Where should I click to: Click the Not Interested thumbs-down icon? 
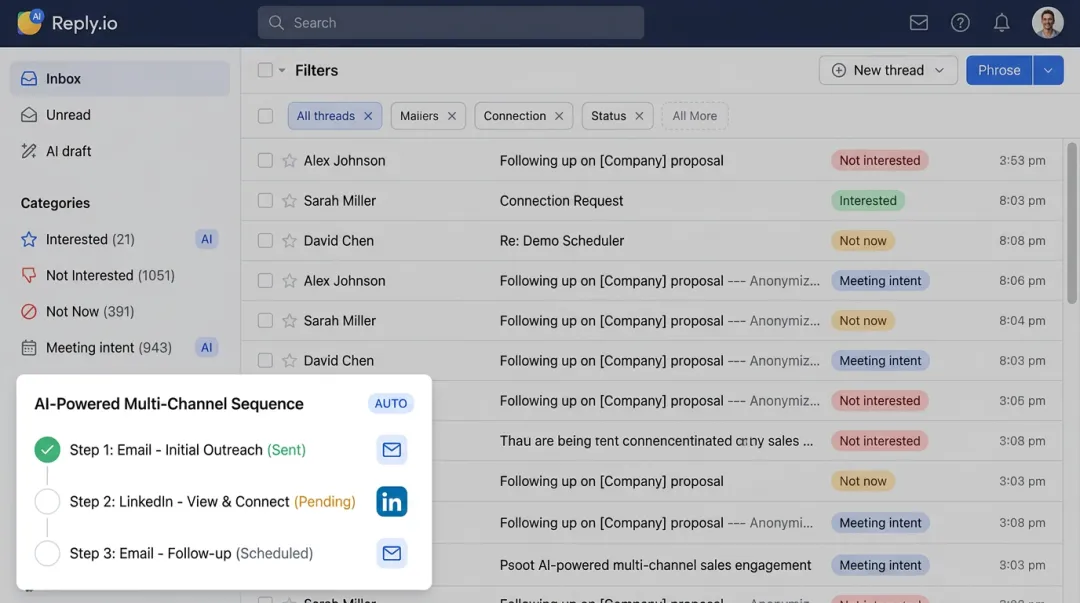tap(29, 275)
